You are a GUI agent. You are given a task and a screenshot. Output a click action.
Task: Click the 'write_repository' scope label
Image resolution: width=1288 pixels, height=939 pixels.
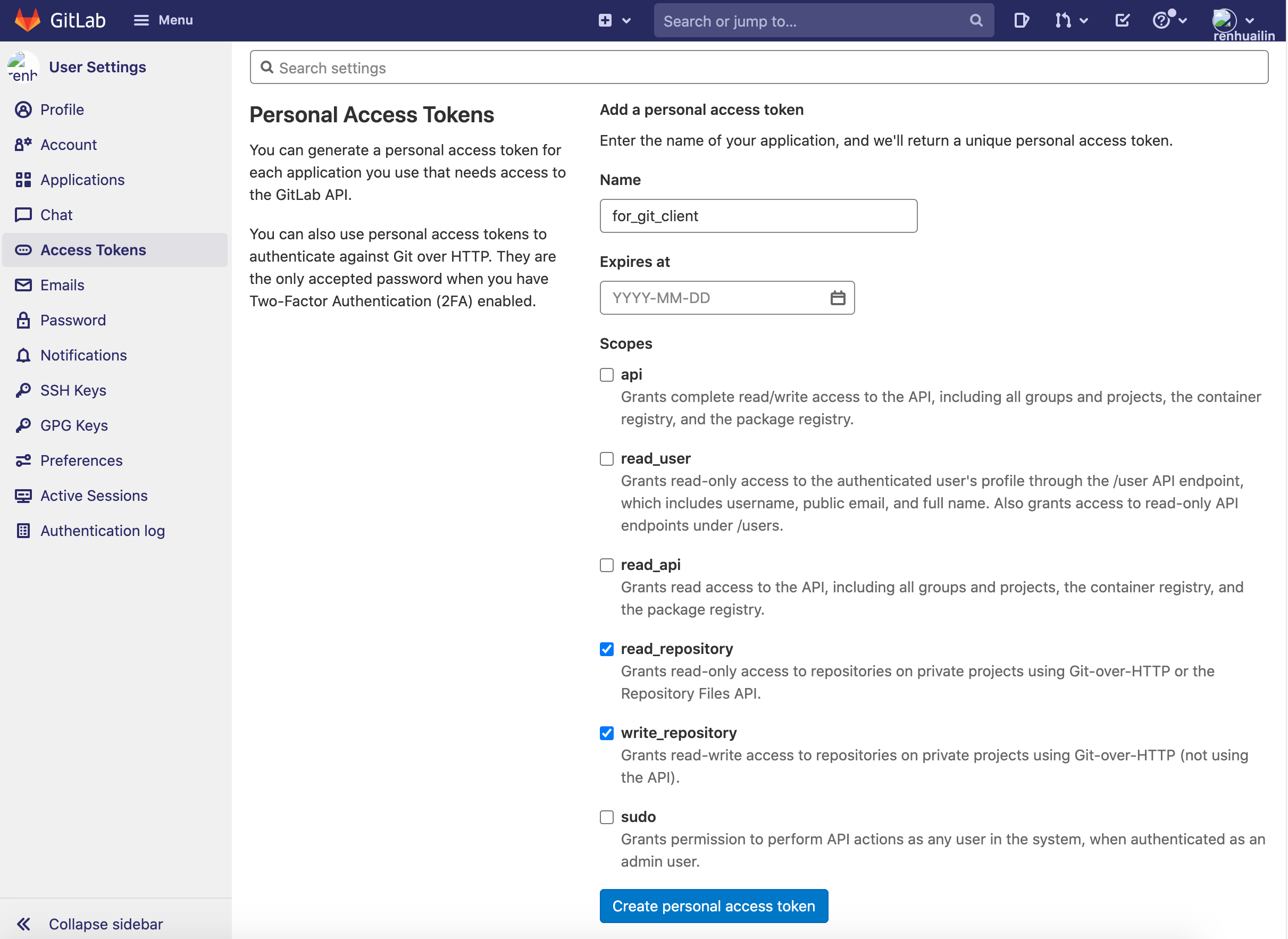pyautogui.click(x=679, y=733)
